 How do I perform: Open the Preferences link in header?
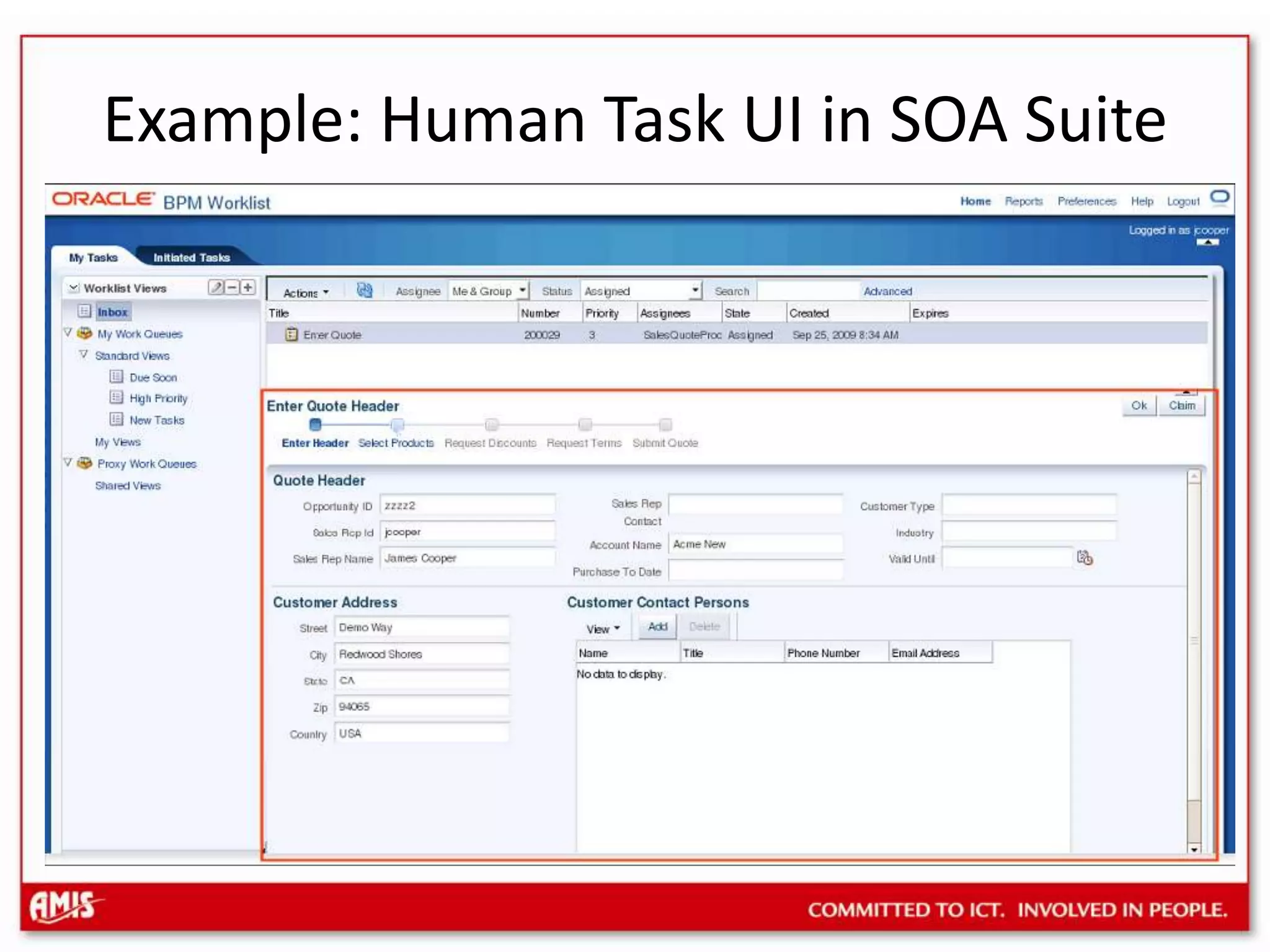pyautogui.click(x=1086, y=201)
